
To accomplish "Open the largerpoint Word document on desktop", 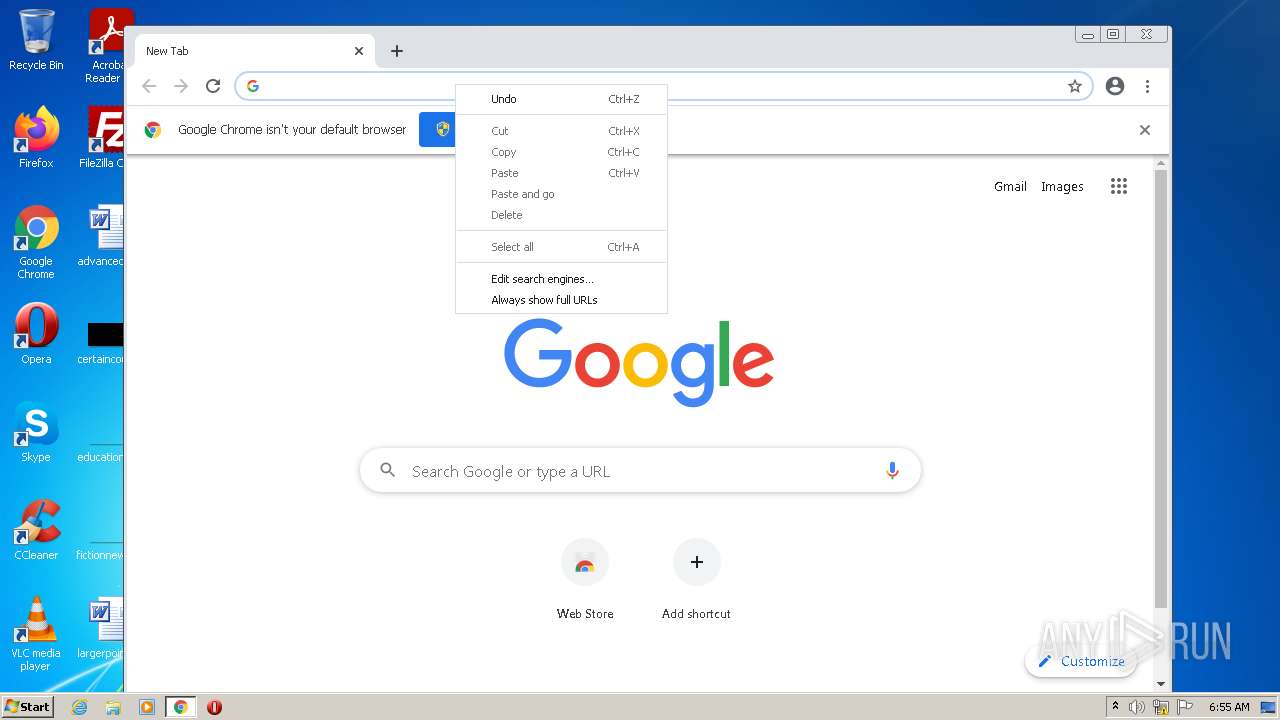I will (x=103, y=629).
